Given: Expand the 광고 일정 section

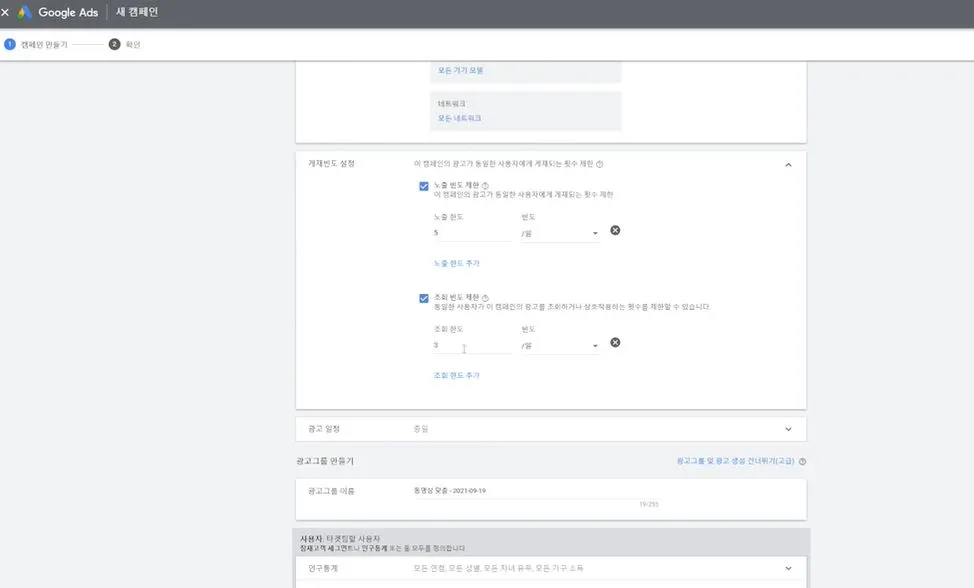Looking at the screenshot, I should coord(789,428).
